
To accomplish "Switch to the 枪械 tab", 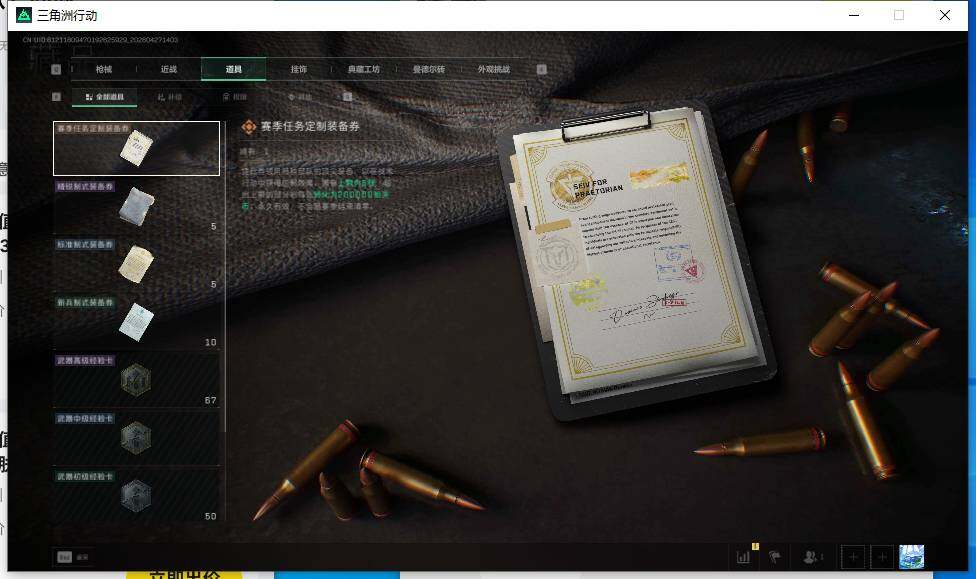I will (x=104, y=69).
